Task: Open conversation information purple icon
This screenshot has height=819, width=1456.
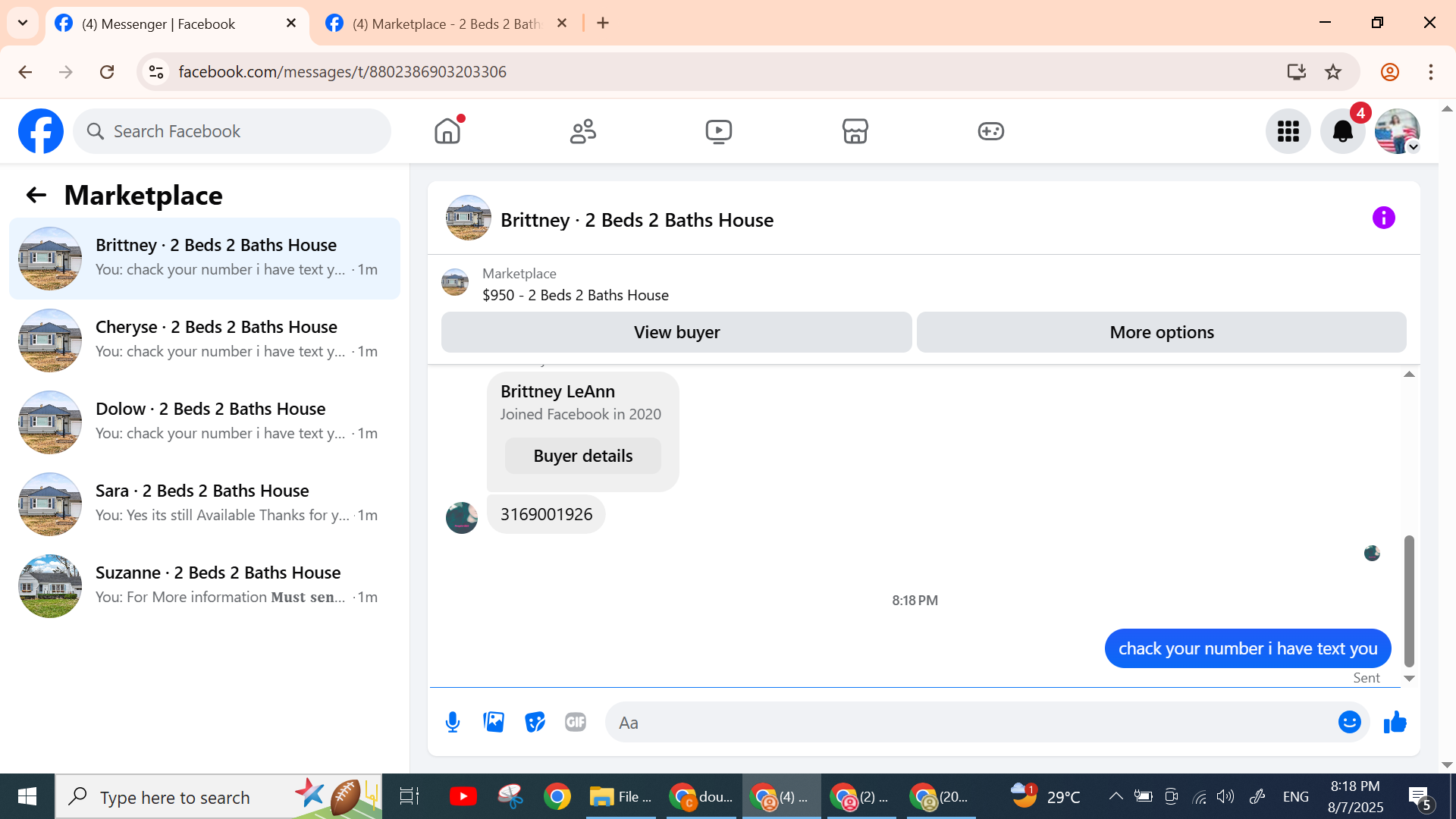Action: [x=1384, y=218]
